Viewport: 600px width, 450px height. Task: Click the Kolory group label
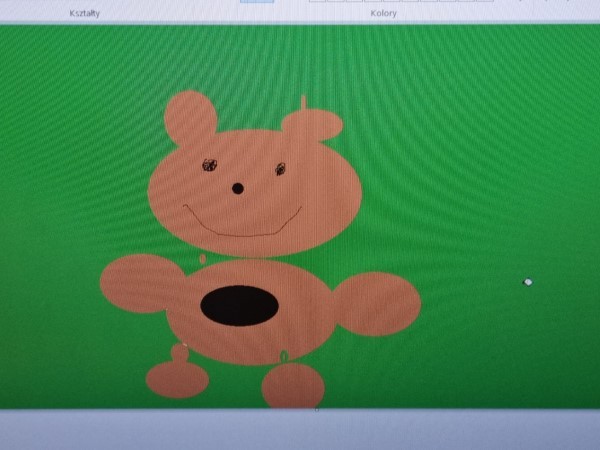point(383,13)
